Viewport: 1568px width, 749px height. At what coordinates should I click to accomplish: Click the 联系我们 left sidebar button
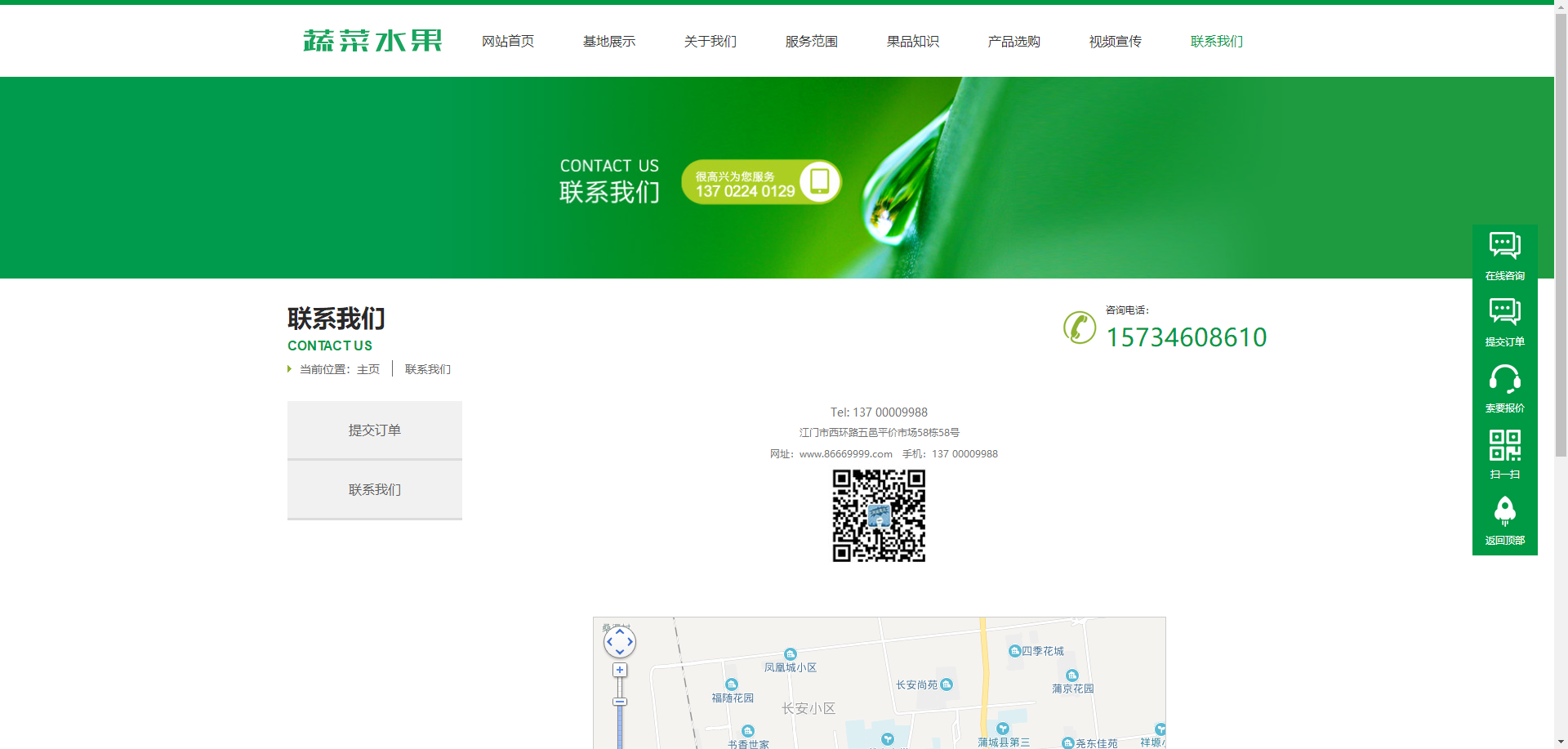374,490
